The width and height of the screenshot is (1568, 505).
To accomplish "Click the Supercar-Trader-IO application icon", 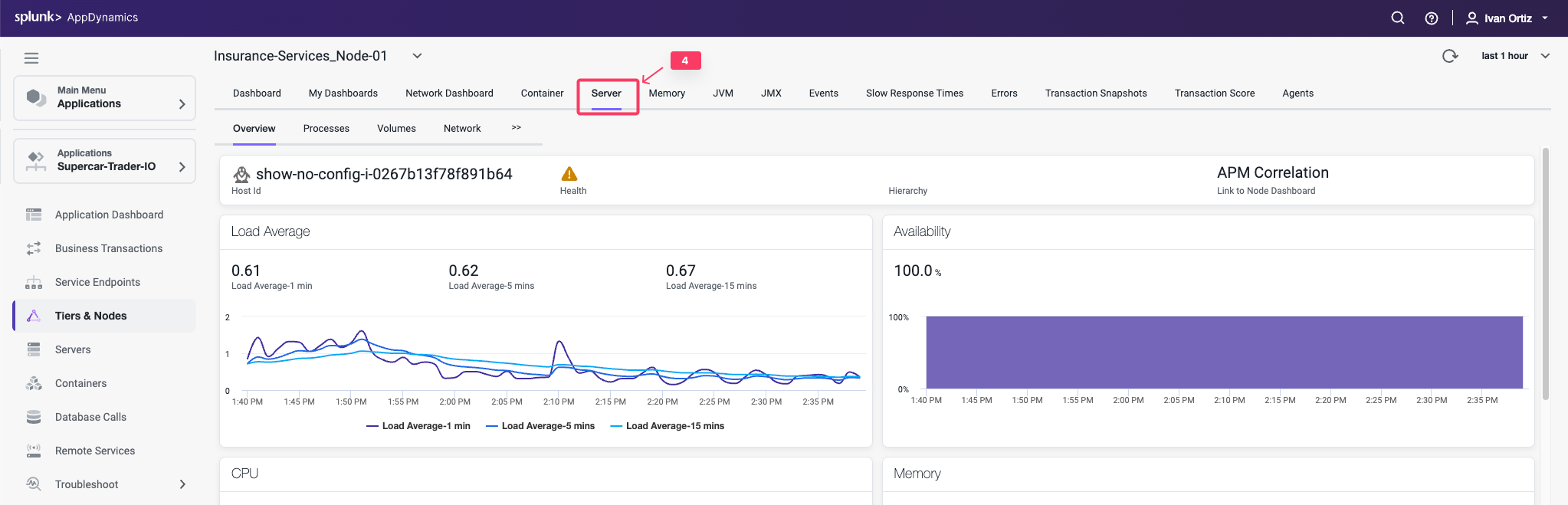I will [36, 160].
